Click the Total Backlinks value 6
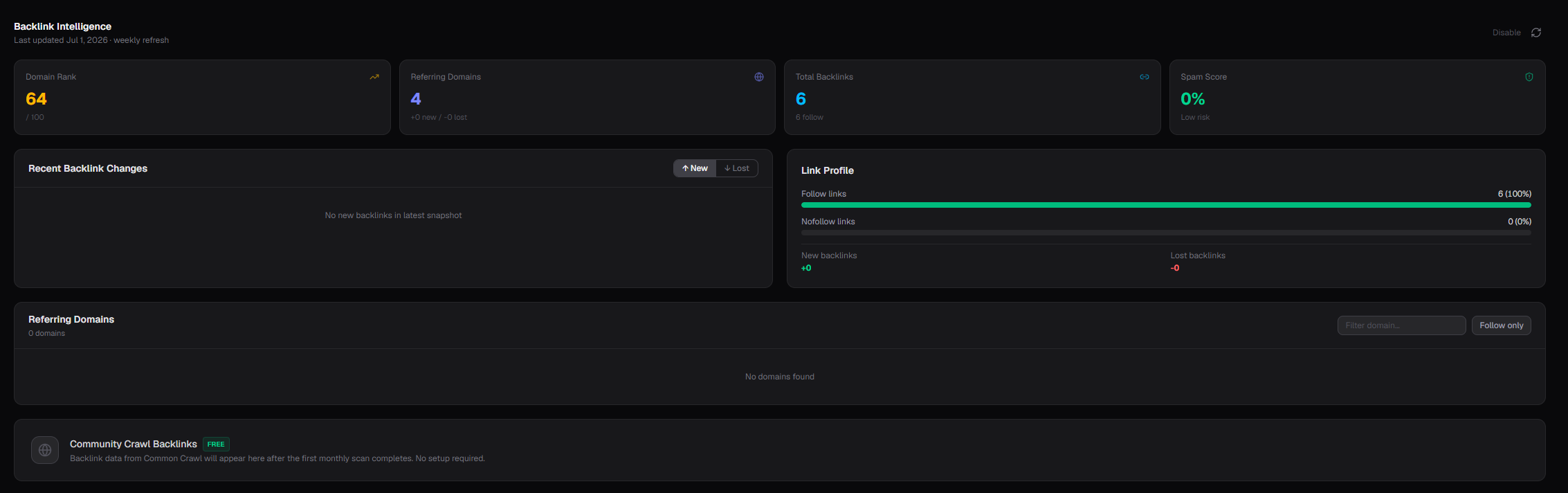 pyautogui.click(x=801, y=99)
